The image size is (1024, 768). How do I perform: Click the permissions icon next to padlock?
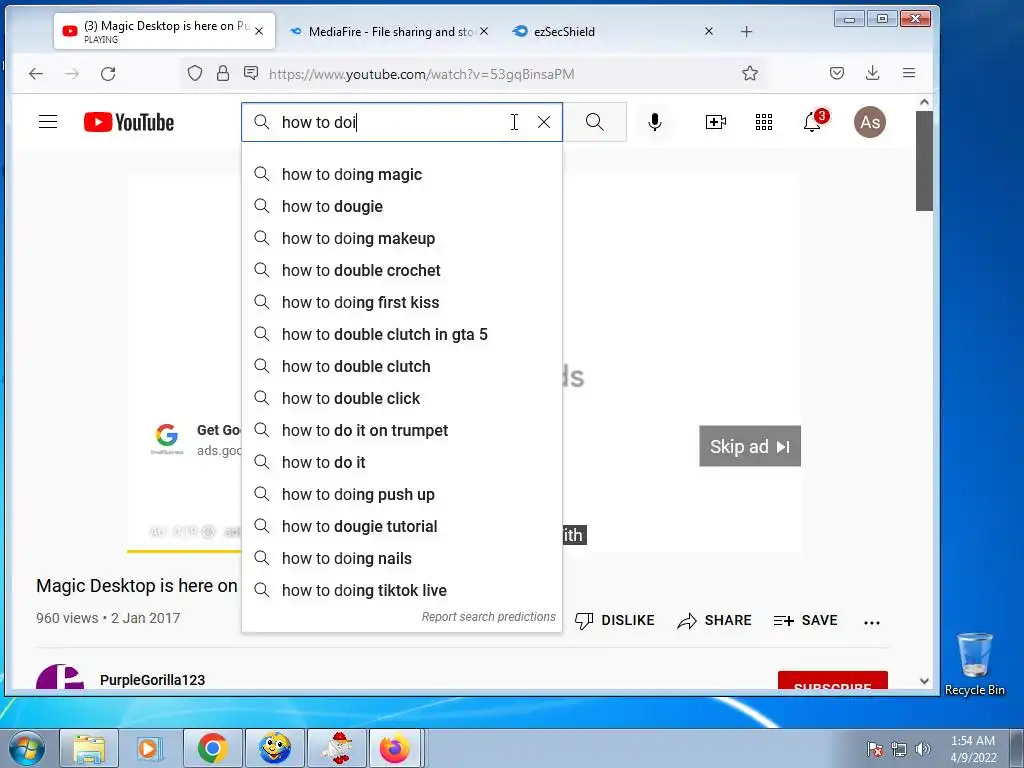tap(251, 73)
